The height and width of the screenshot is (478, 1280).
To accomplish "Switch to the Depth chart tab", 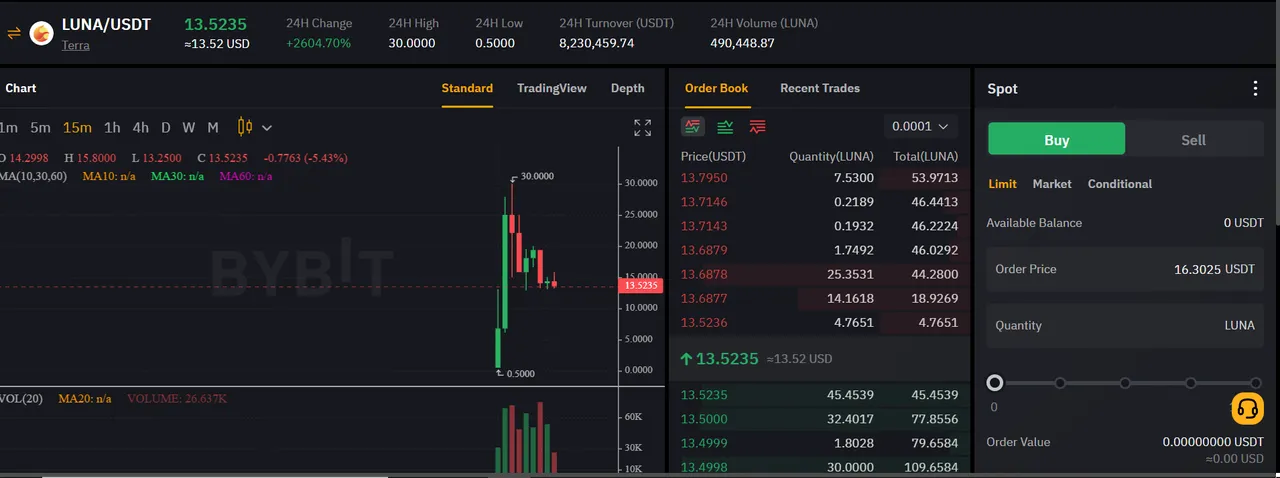I will click(x=628, y=88).
